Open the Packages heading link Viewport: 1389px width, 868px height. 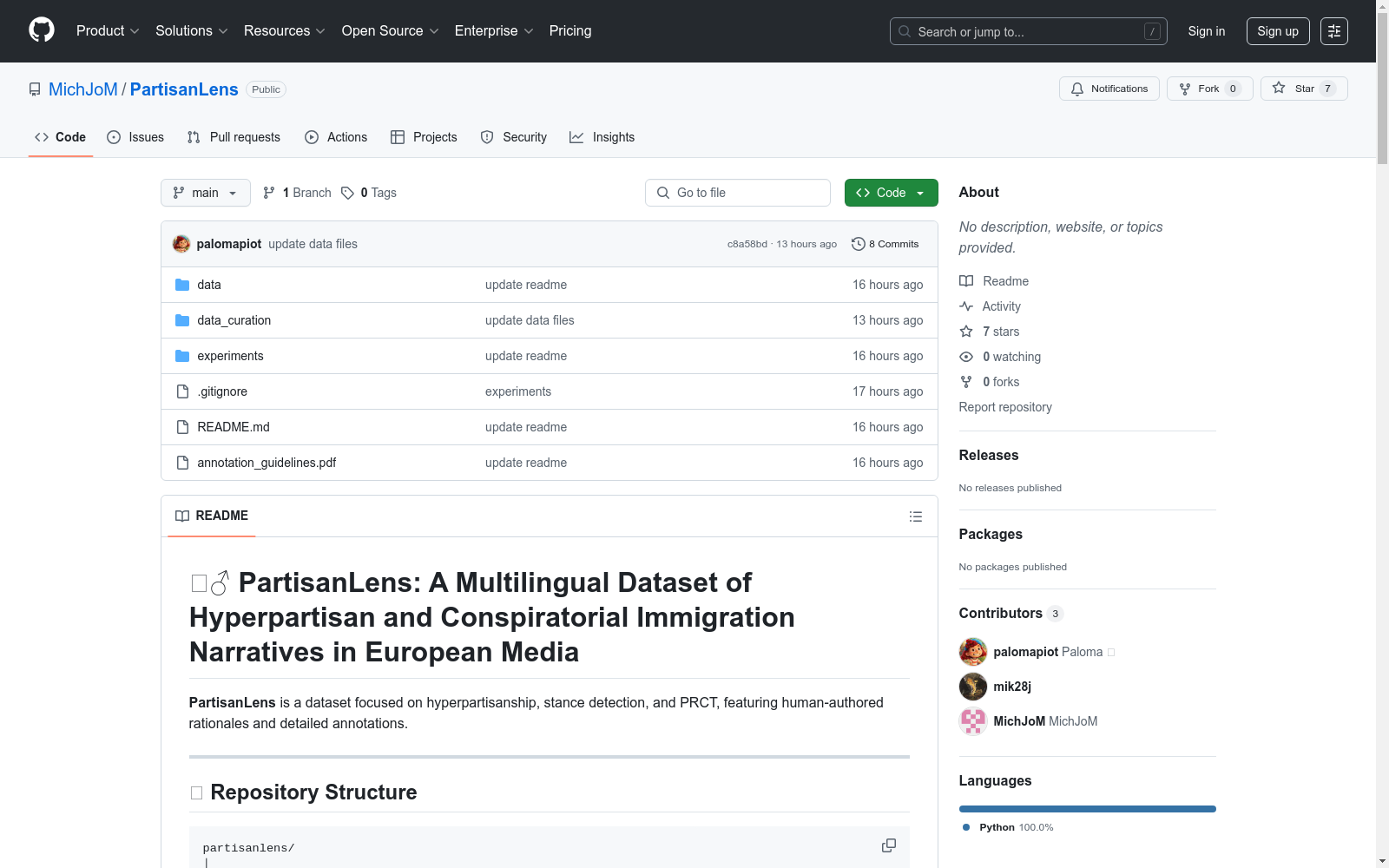pos(991,534)
